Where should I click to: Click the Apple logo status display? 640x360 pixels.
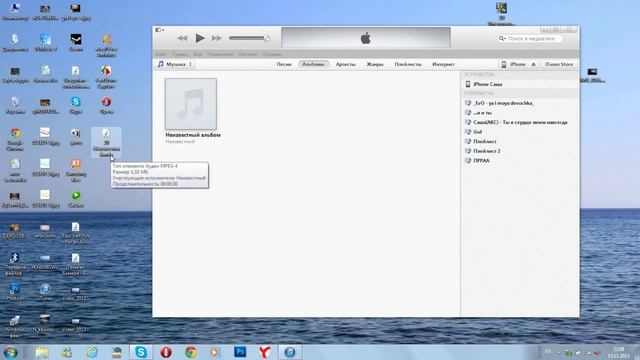click(x=366, y=38)
